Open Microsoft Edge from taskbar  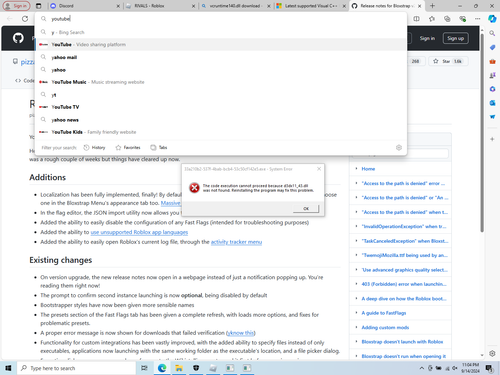point(162,368)
